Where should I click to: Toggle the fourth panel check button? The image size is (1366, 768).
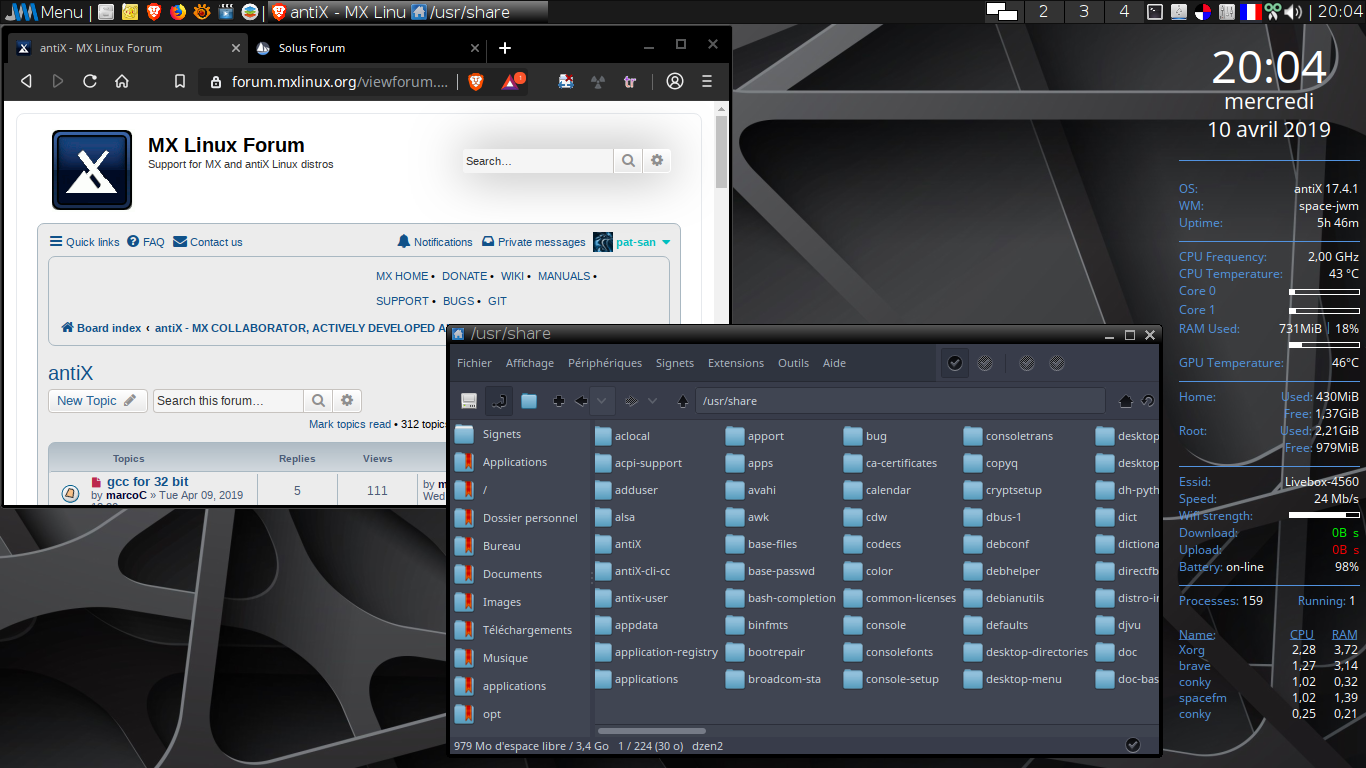pyautogui.click(x=1057, y=363)
